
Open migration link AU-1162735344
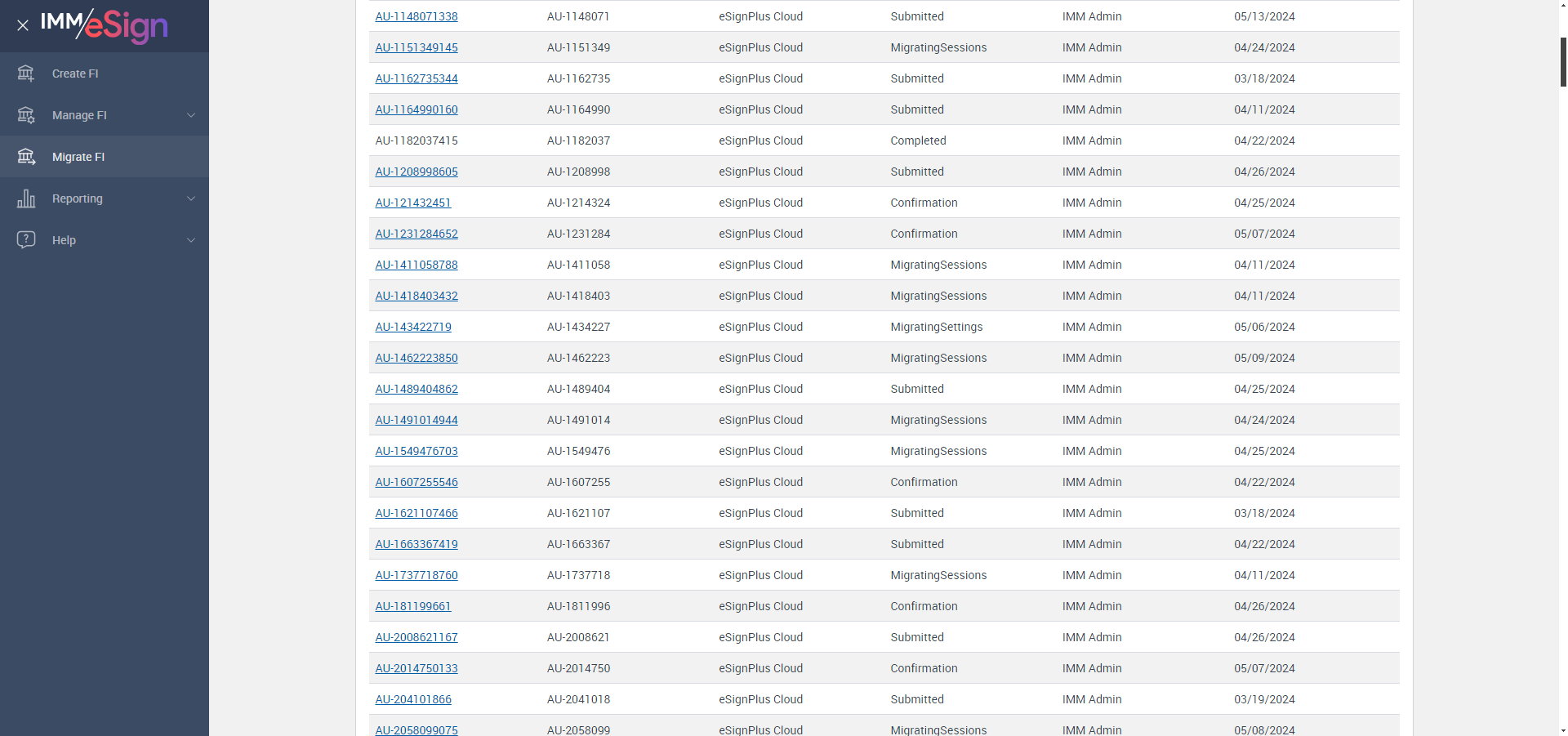(416, 78)
